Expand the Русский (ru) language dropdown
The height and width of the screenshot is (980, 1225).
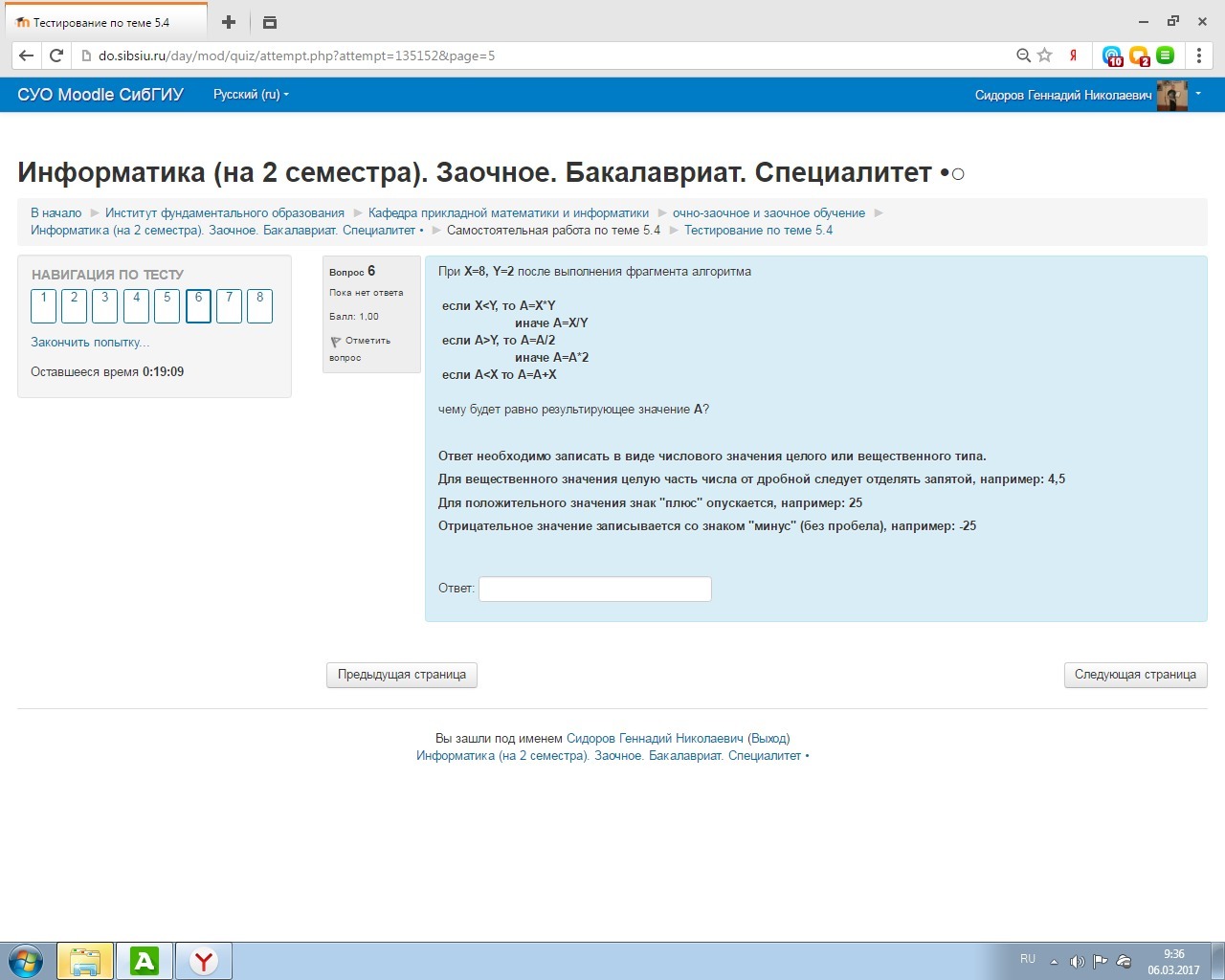[x=251, y=95]
